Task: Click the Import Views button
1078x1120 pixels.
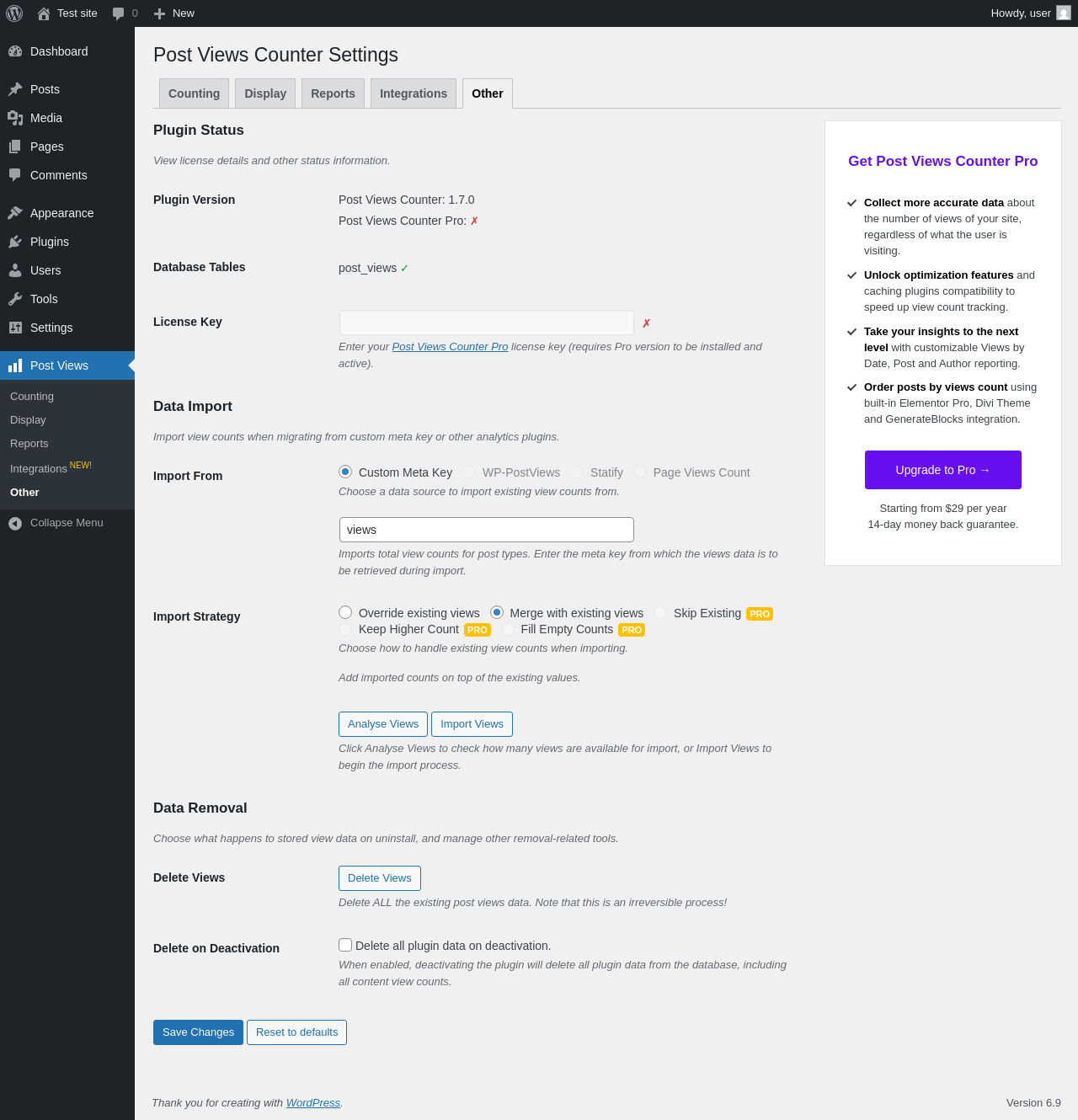Action: 472,724
